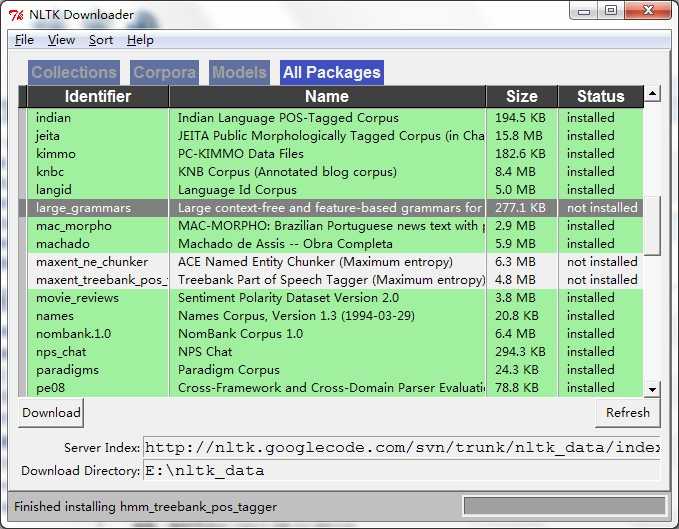Click the '277.1 KB' size cell
Screen dimensions: 679x529
click(520, 208)
